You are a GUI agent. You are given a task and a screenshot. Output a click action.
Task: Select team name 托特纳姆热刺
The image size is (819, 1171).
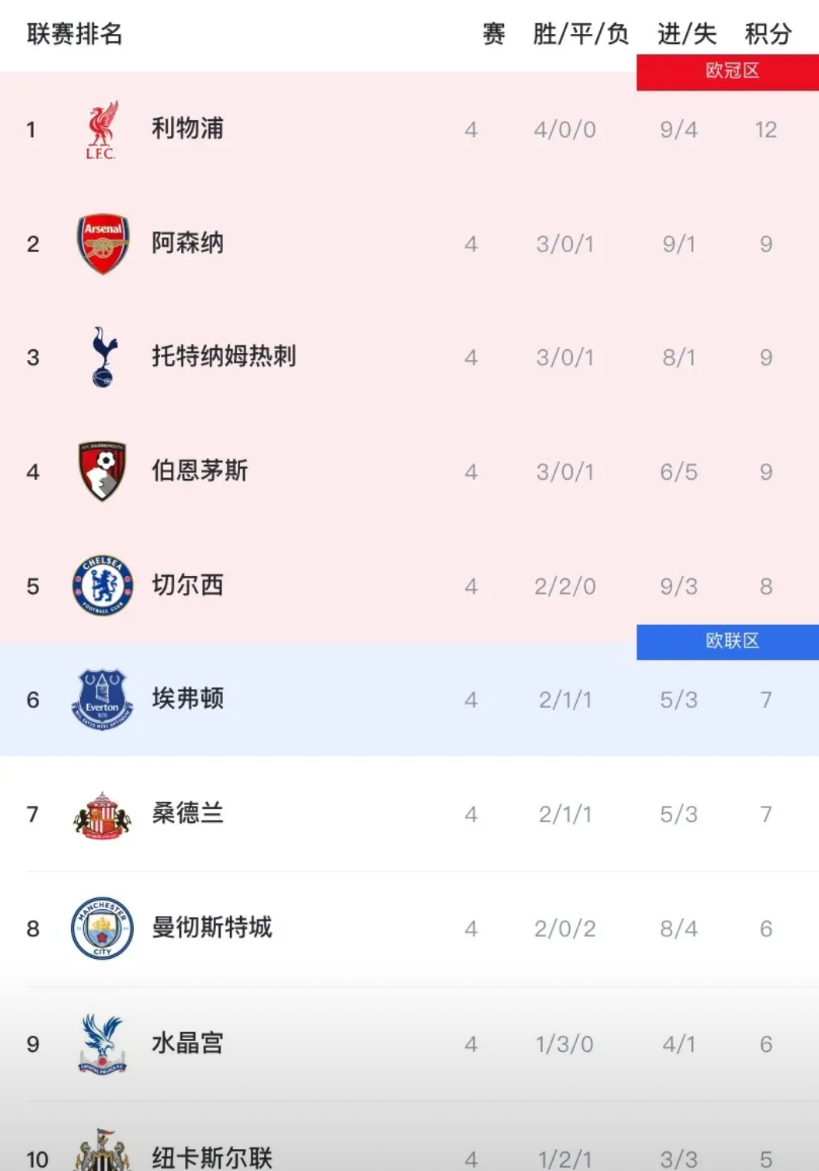point(223,357)
